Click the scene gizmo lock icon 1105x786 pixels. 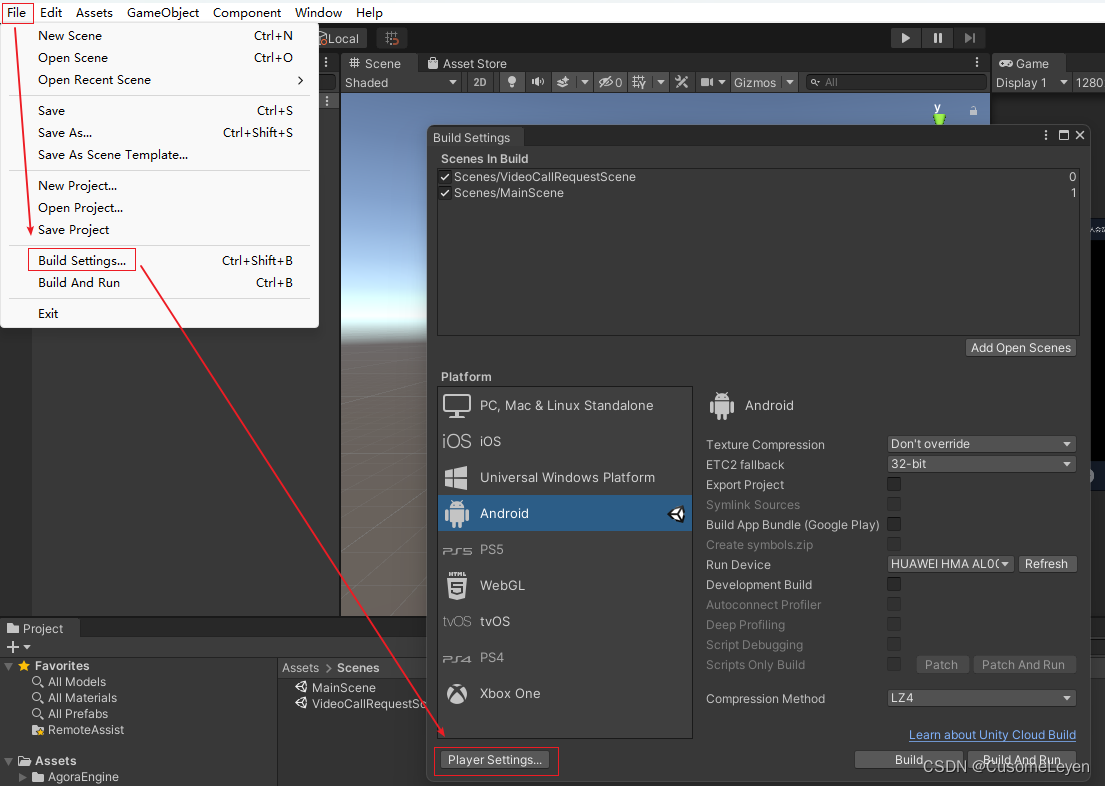tap(973, 111)
